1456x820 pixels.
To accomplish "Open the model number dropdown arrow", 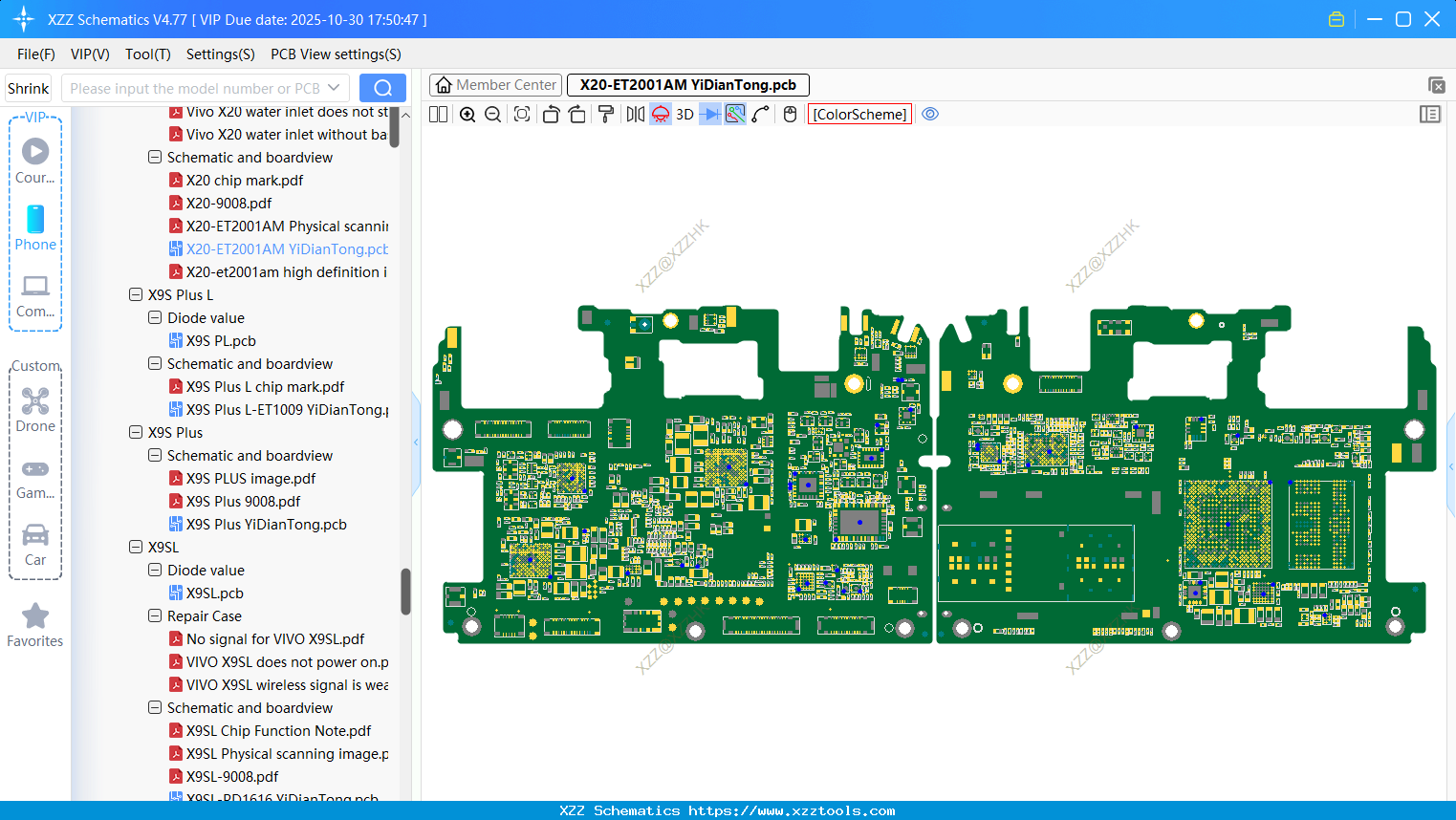I will click(x=334, y=88).
